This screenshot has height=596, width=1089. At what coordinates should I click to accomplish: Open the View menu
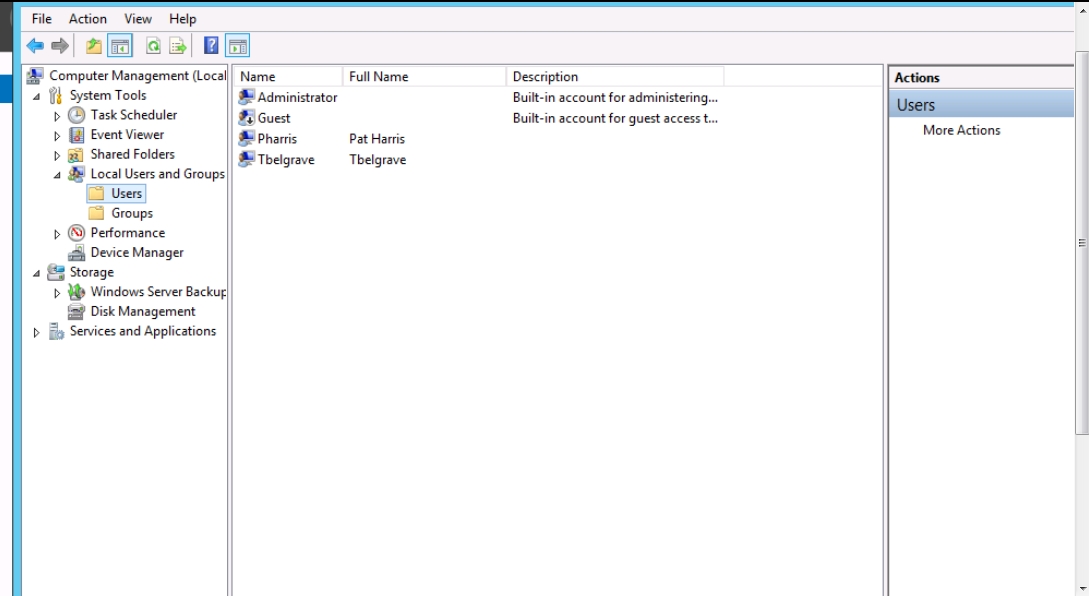coord(138,19)
